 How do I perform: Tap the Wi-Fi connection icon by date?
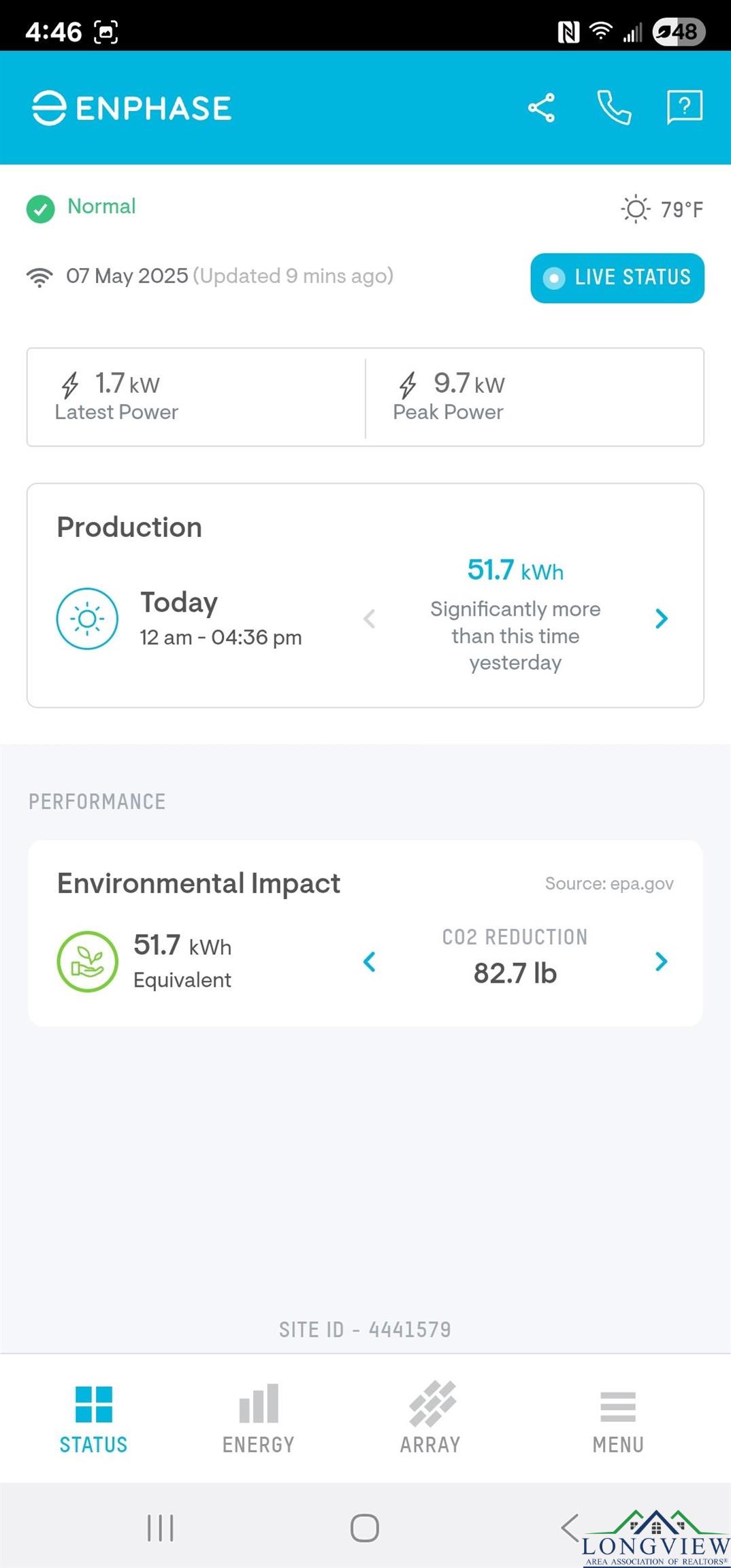coord(39,277)
